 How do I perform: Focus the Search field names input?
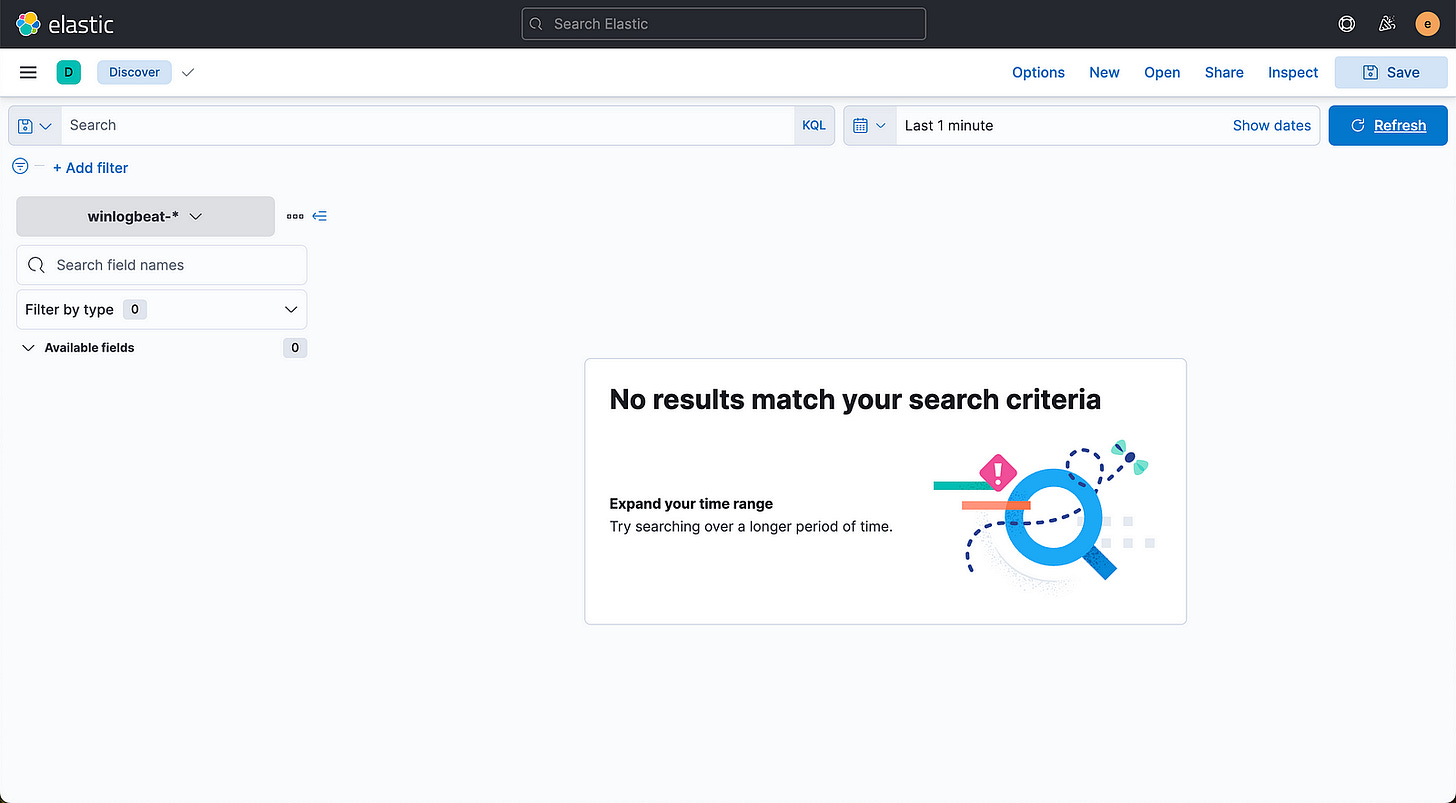pos(162,265)
